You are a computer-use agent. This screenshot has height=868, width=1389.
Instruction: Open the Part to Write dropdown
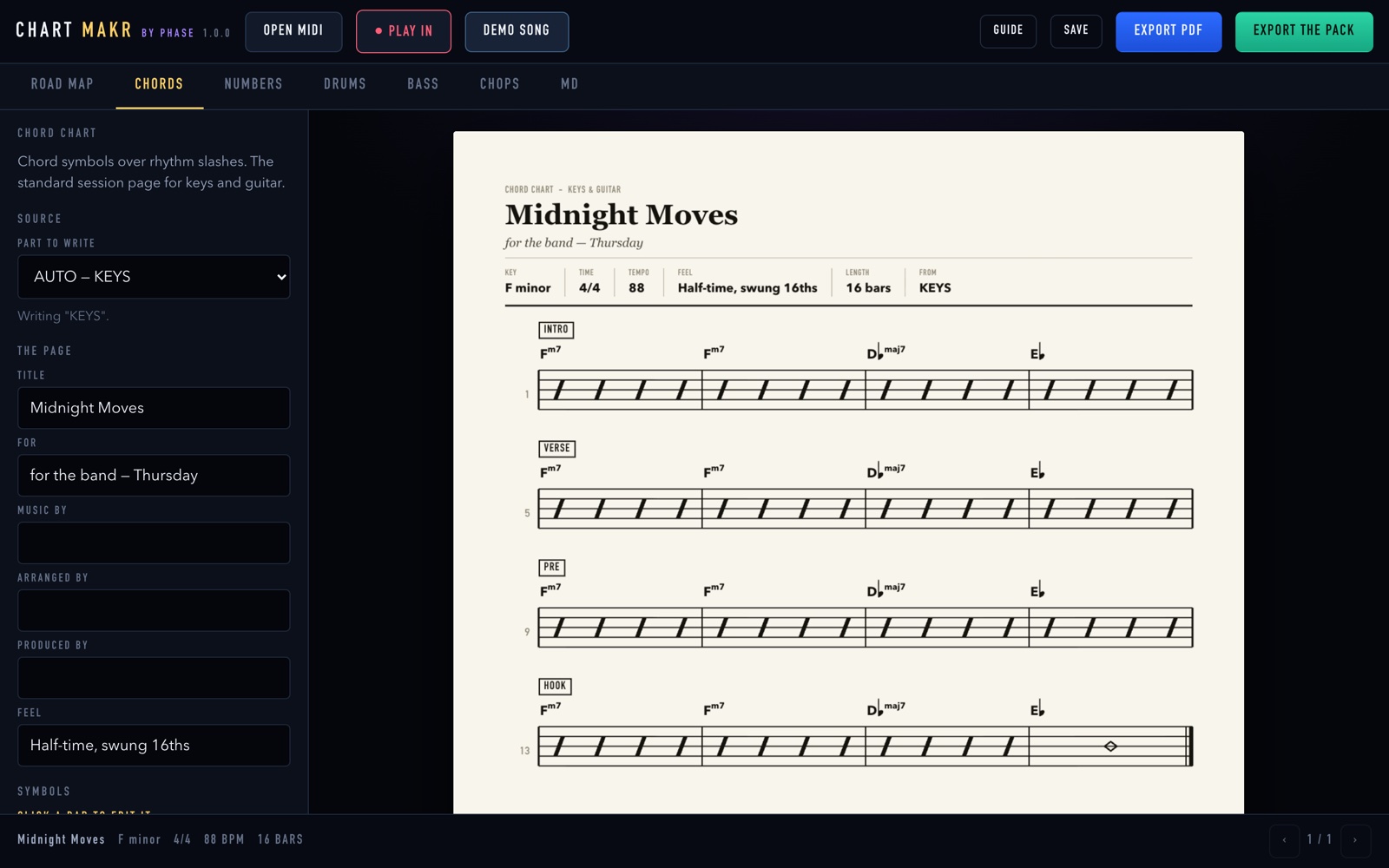point(154,277)
